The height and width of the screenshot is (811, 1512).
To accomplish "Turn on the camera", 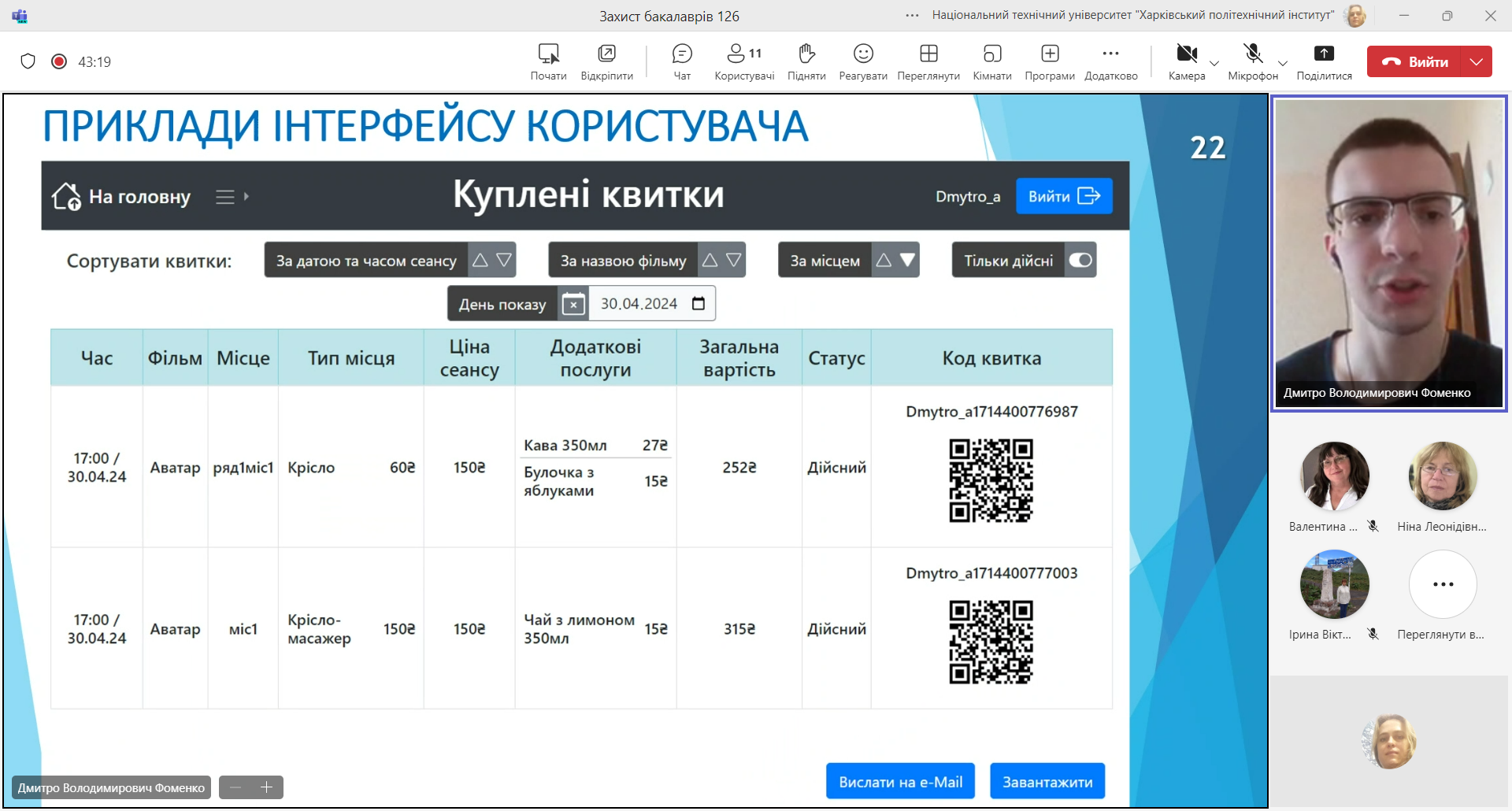I will (1186, 61).
